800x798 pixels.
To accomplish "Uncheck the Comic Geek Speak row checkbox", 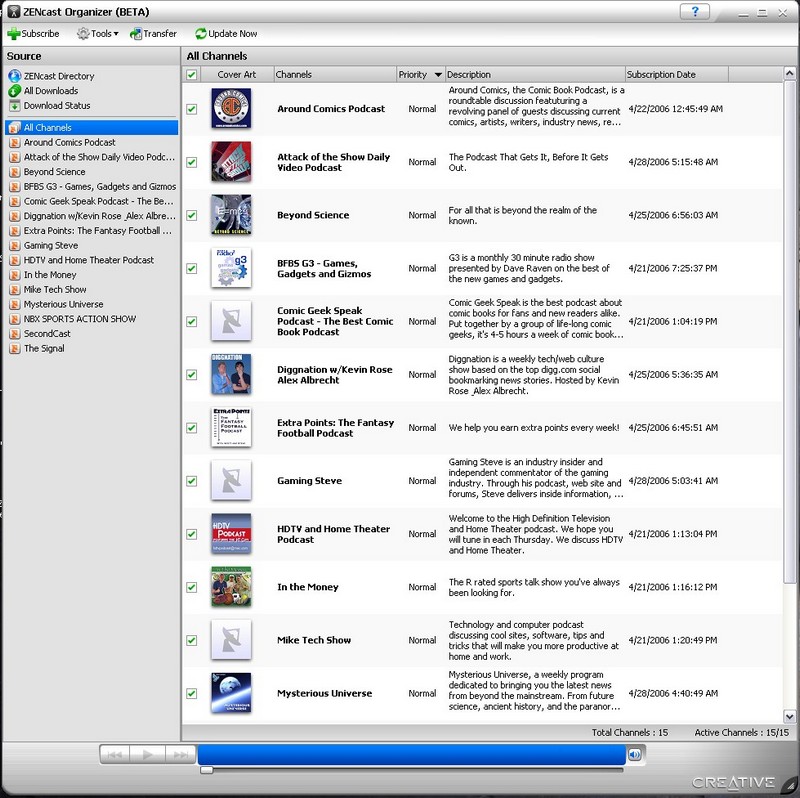I will tap(191, 321).
